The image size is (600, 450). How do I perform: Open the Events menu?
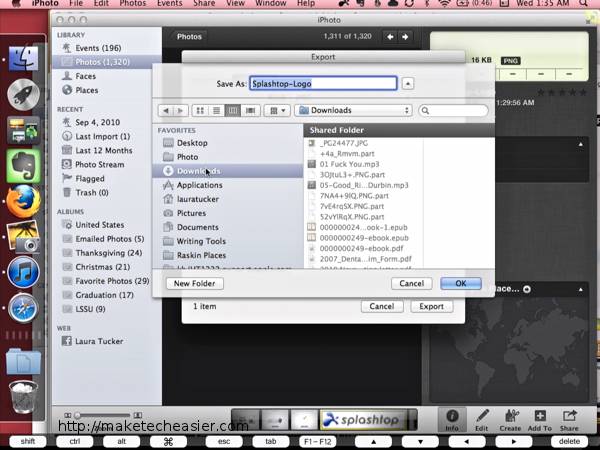(x=170, y=3)
